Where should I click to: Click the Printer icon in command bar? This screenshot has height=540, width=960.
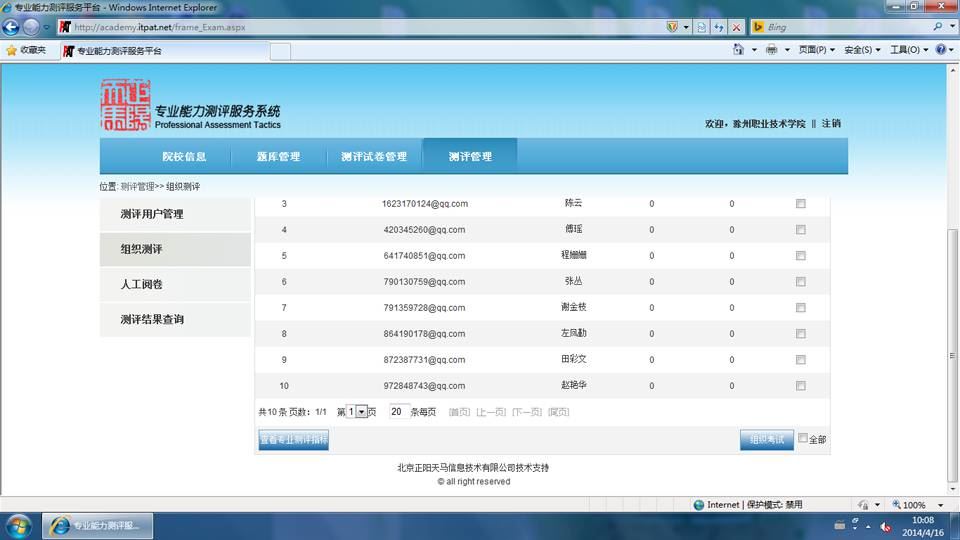(771, 50)
